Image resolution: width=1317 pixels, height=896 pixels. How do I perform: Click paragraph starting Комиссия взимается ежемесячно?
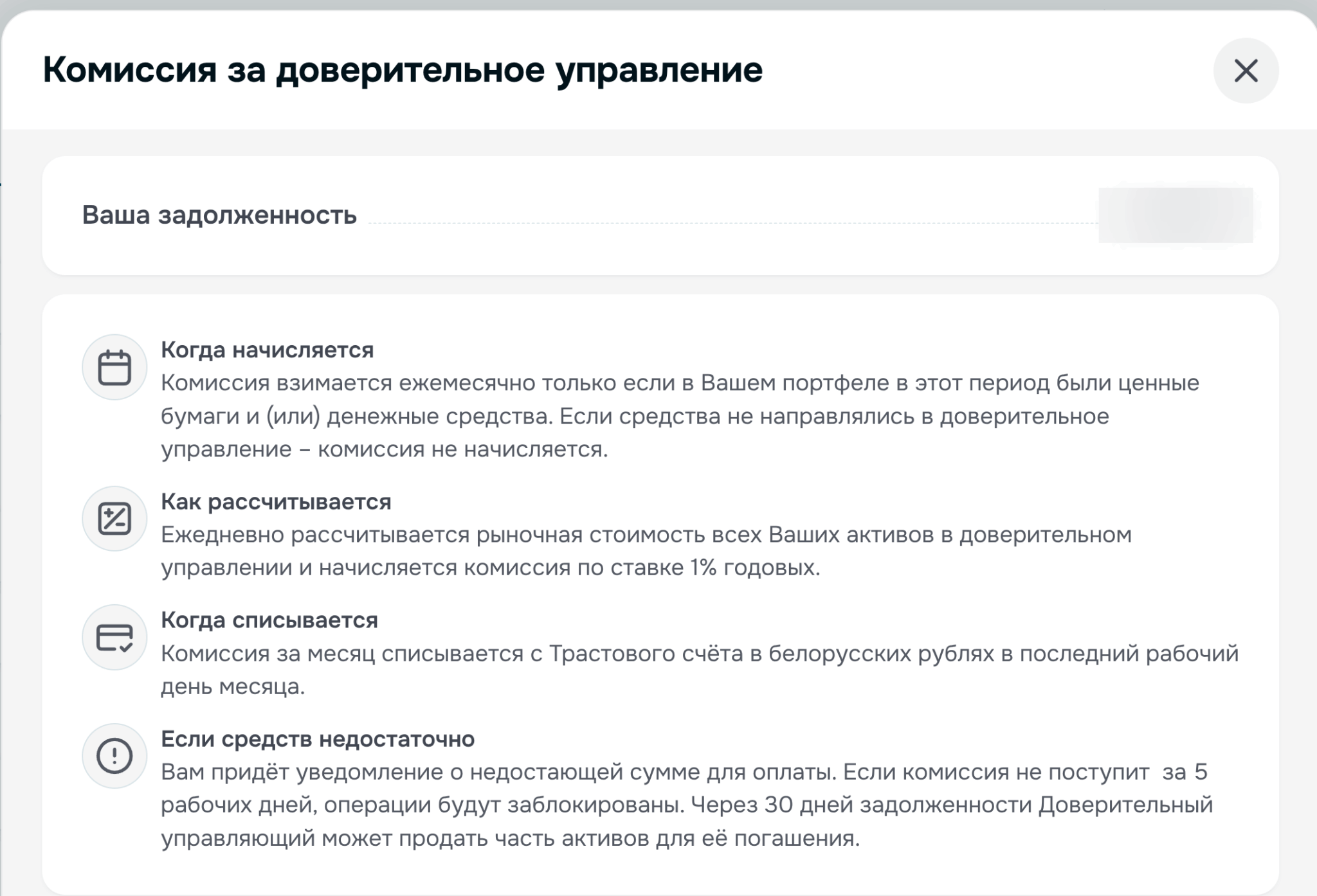click(x=680, y=416)
